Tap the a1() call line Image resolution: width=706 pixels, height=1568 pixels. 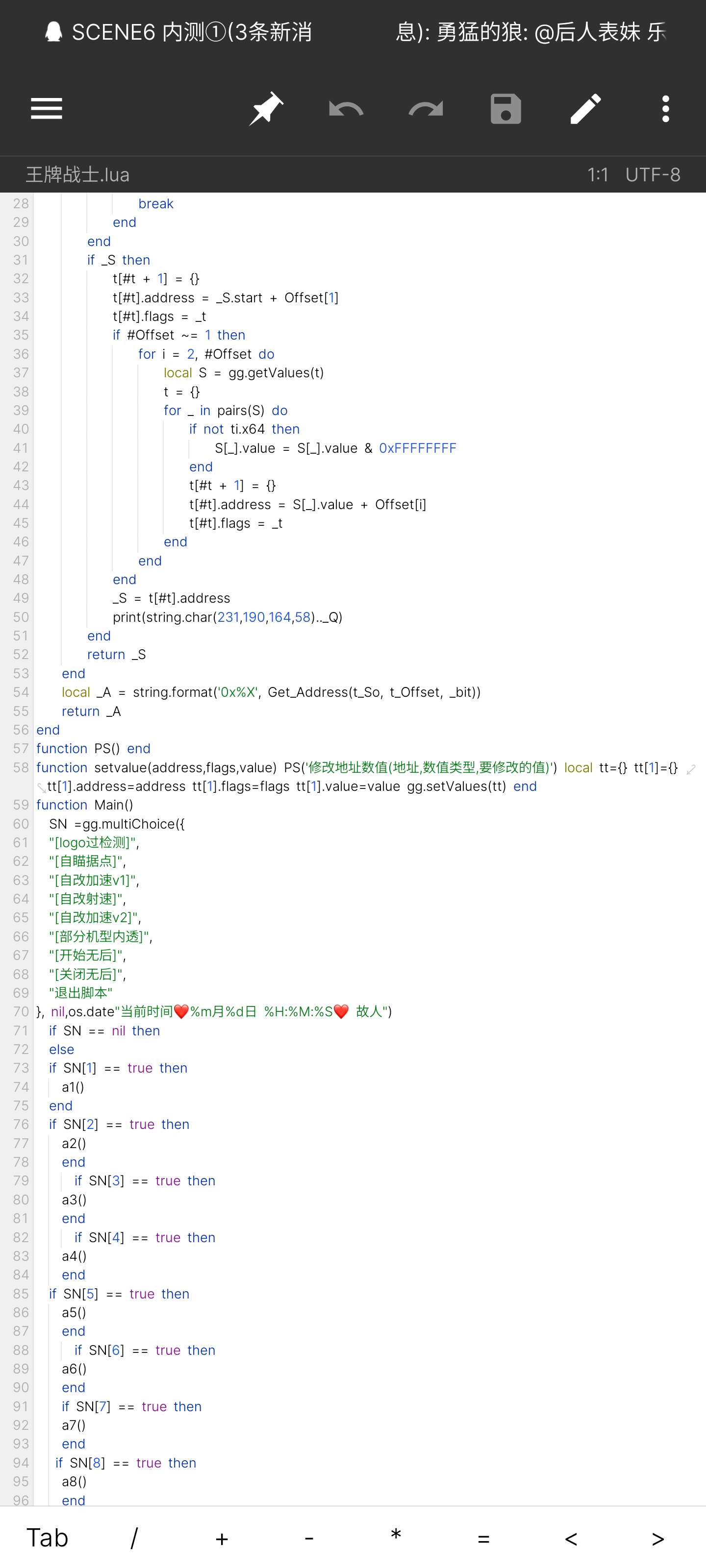[x=73, y=1086]
